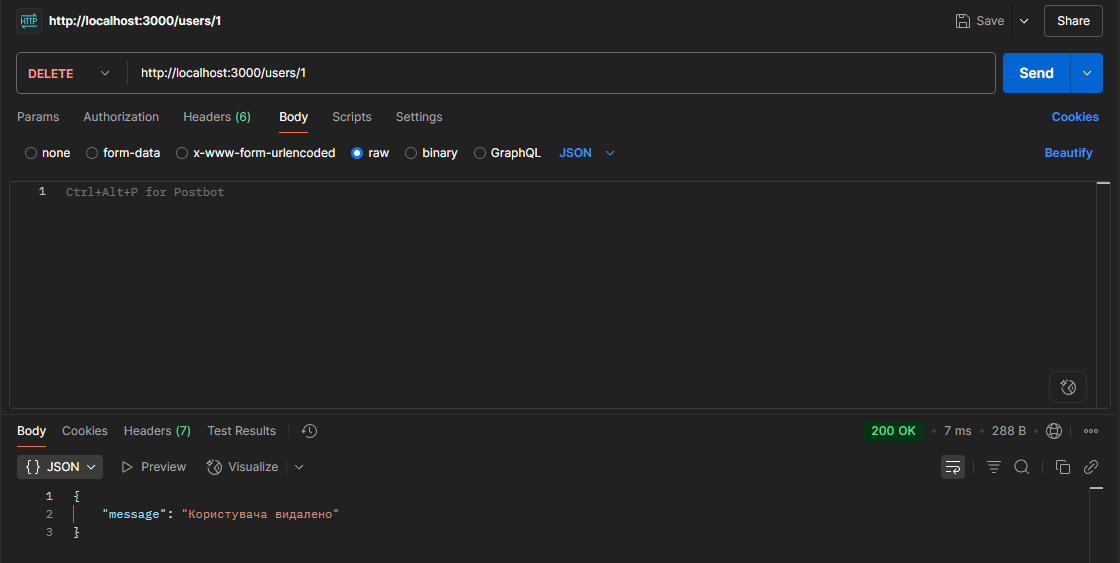Select the form-data radio button
This screenshot has height=563, width=1120.
[x=92, y=153]
